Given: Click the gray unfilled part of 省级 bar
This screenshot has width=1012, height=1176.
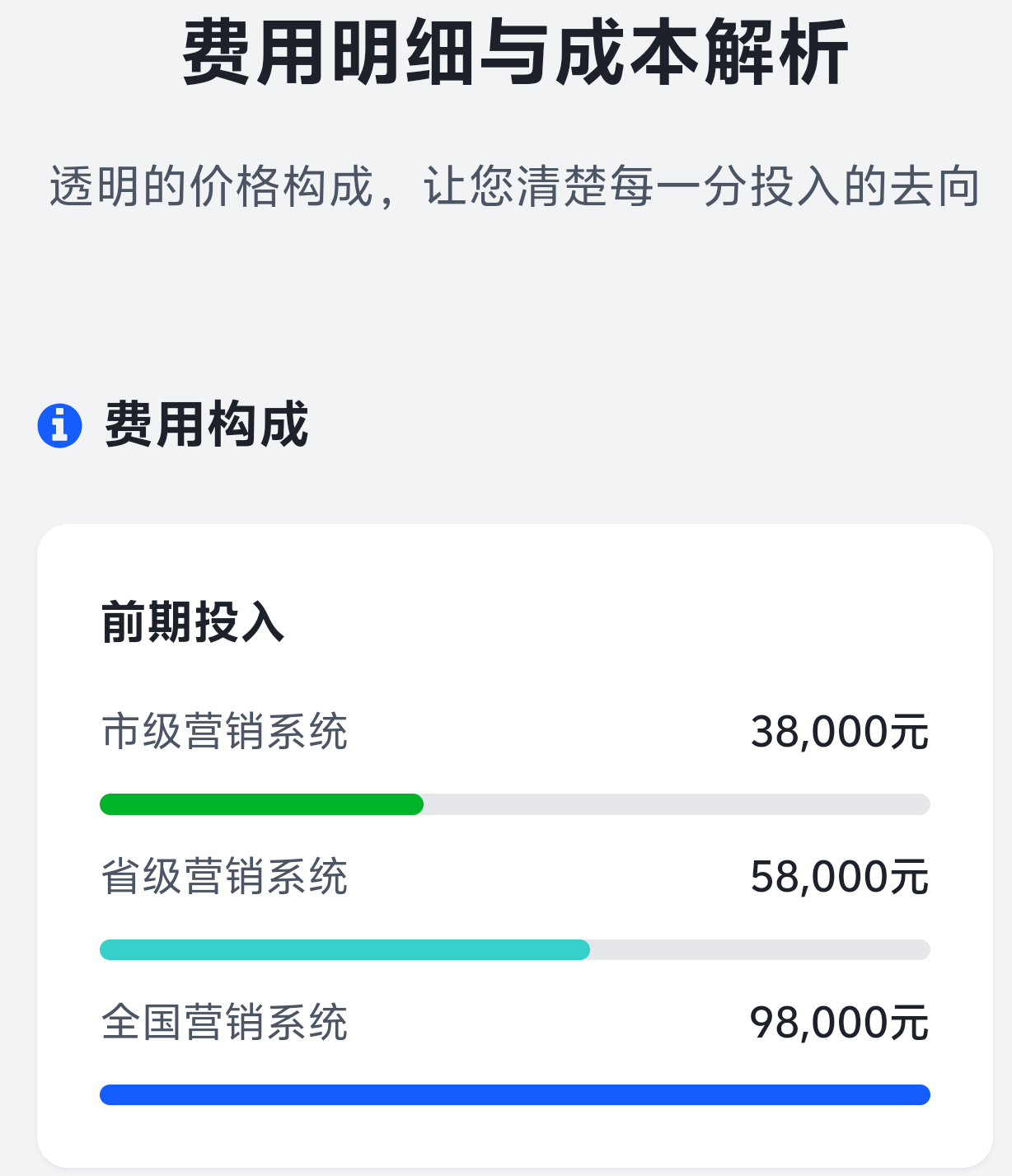Looking at the screenshot, I should pyautogui.click(x=760, y=949).
